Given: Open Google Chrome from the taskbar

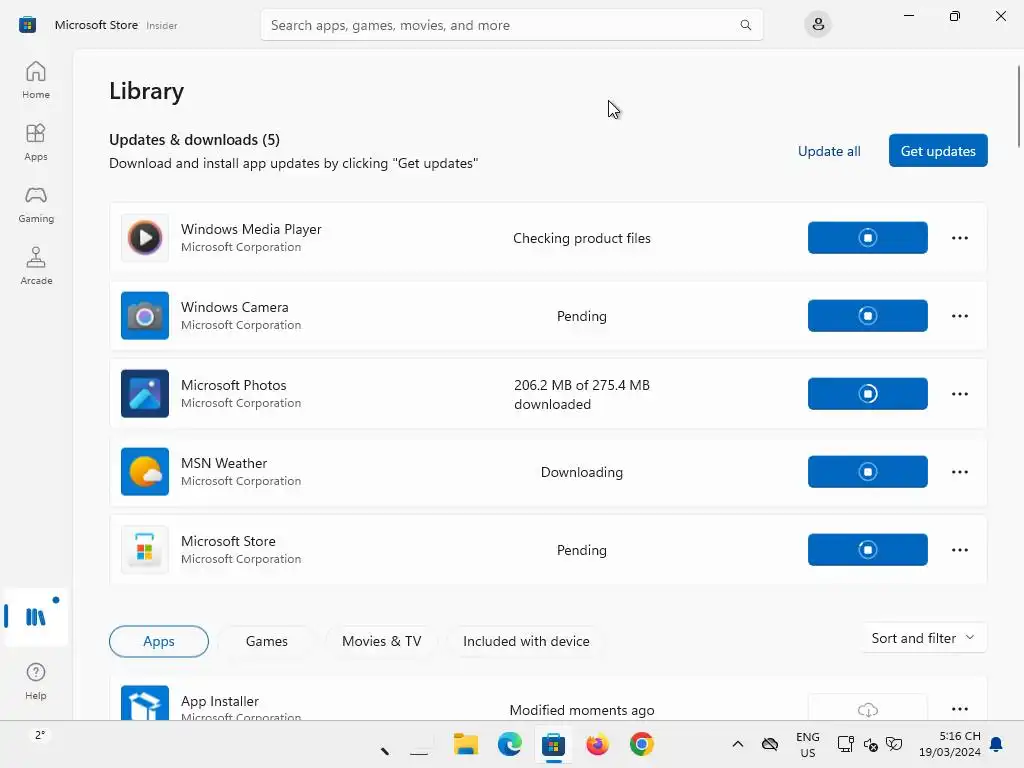Looking at the screenshot, I should click(x=641, y=744).
